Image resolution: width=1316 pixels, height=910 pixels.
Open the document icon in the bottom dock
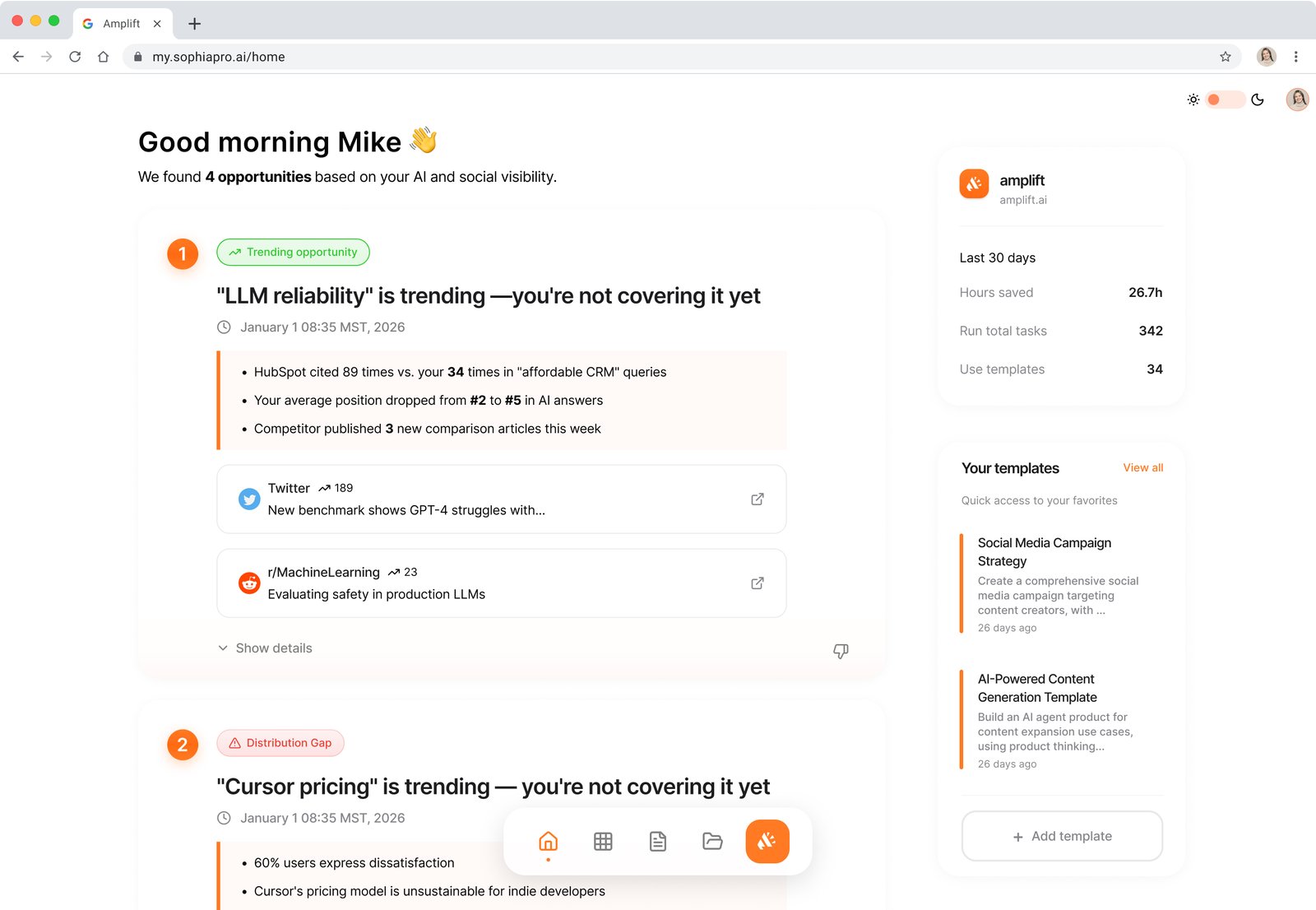(658, 841)
